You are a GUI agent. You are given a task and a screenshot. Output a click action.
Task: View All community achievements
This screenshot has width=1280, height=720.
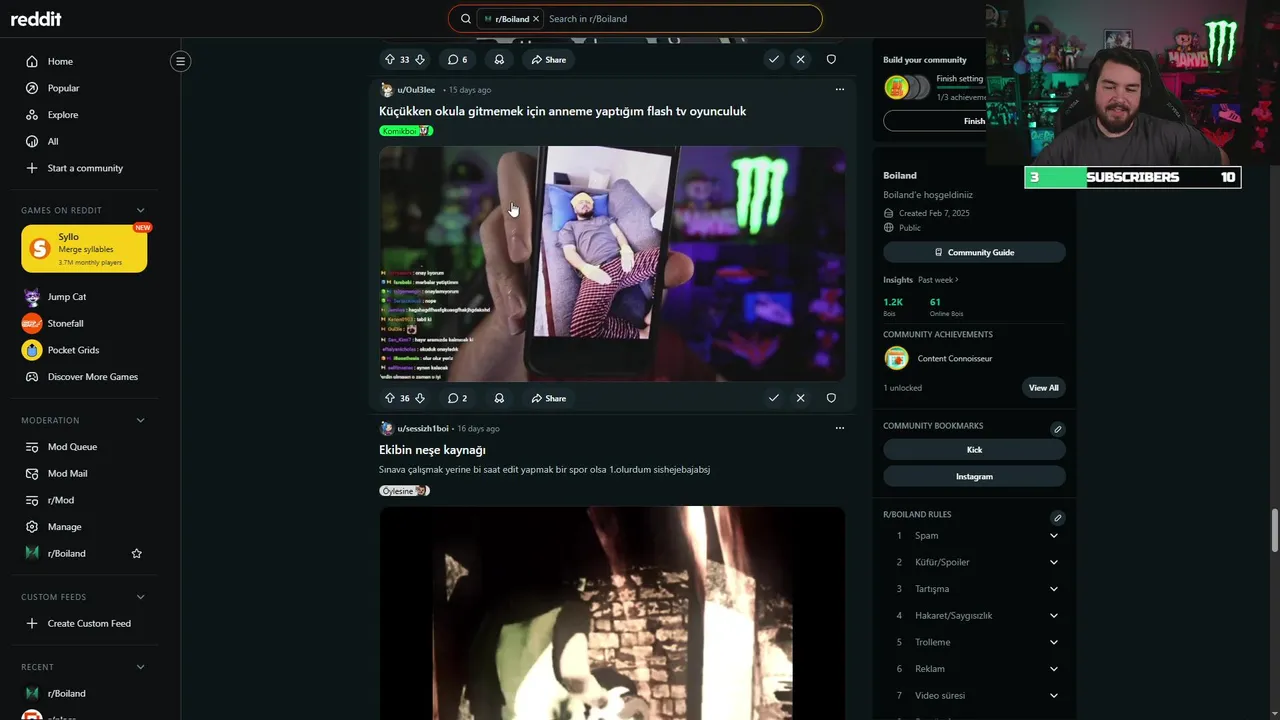point(1043,388)
